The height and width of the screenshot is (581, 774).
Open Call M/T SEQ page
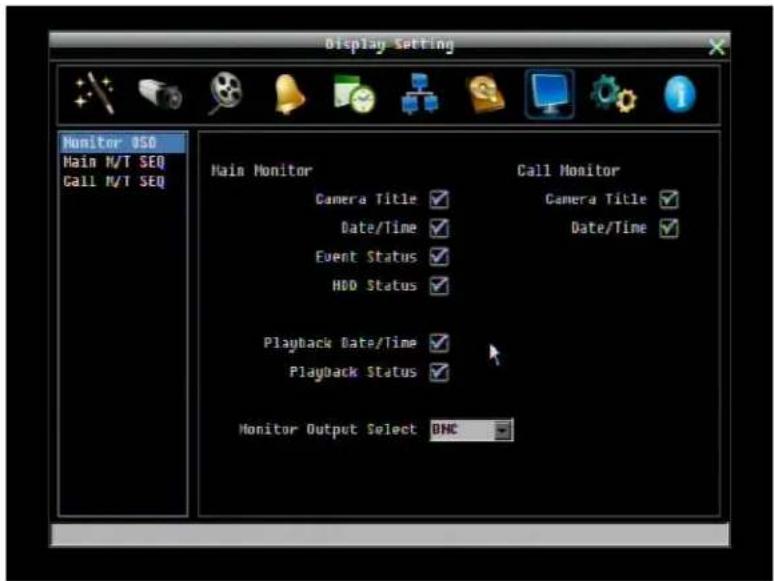click(114, 181)
